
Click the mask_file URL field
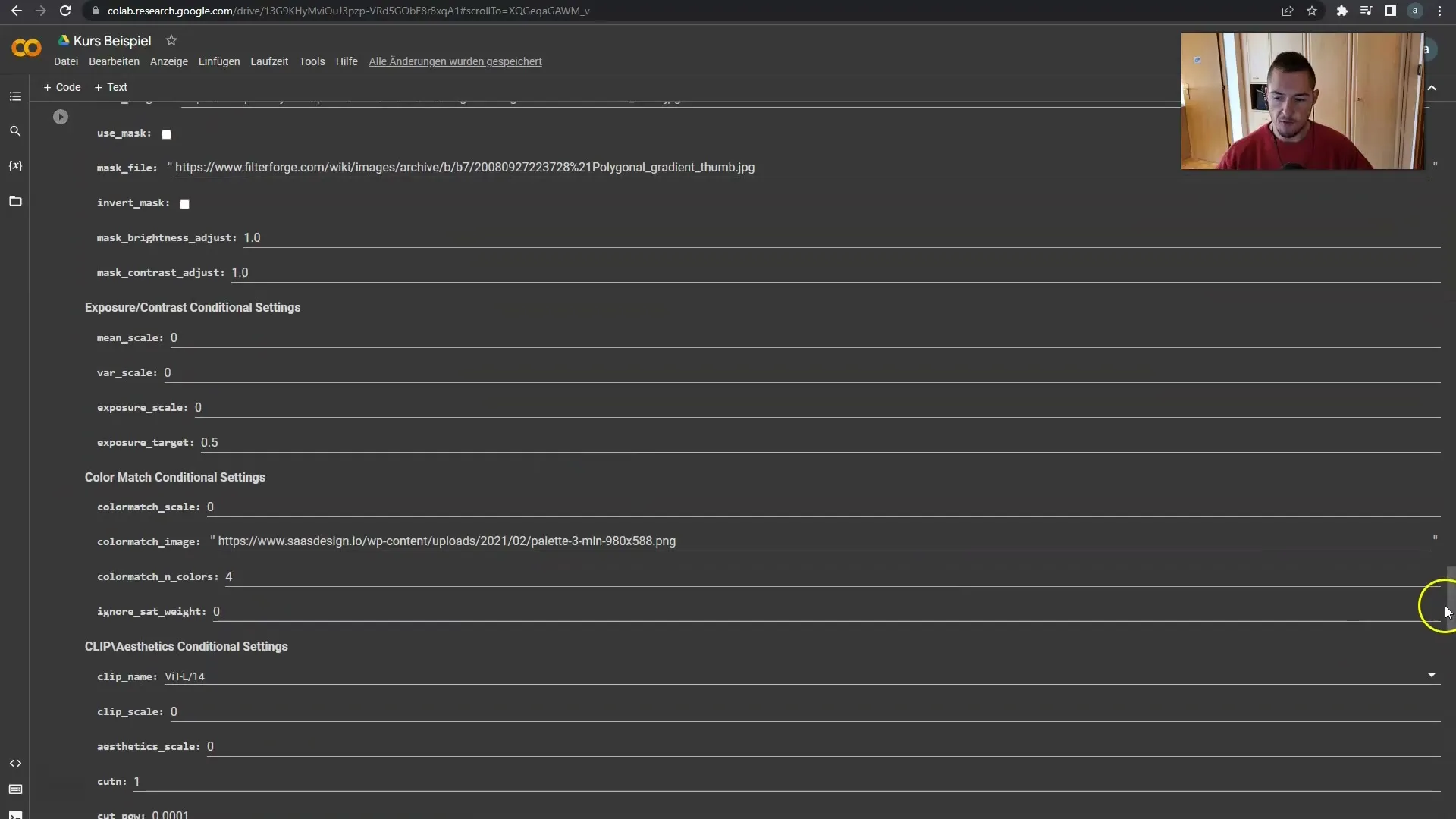coord(801,167)
